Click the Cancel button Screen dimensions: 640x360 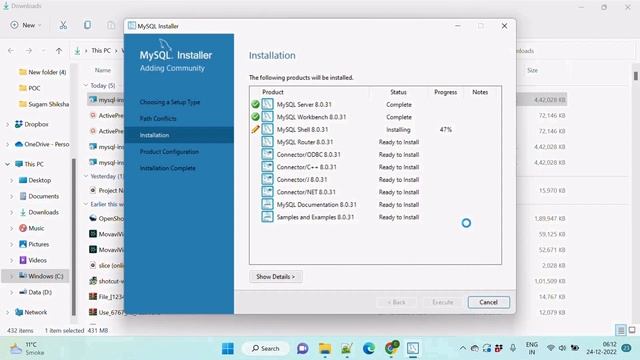pos(489,302)
